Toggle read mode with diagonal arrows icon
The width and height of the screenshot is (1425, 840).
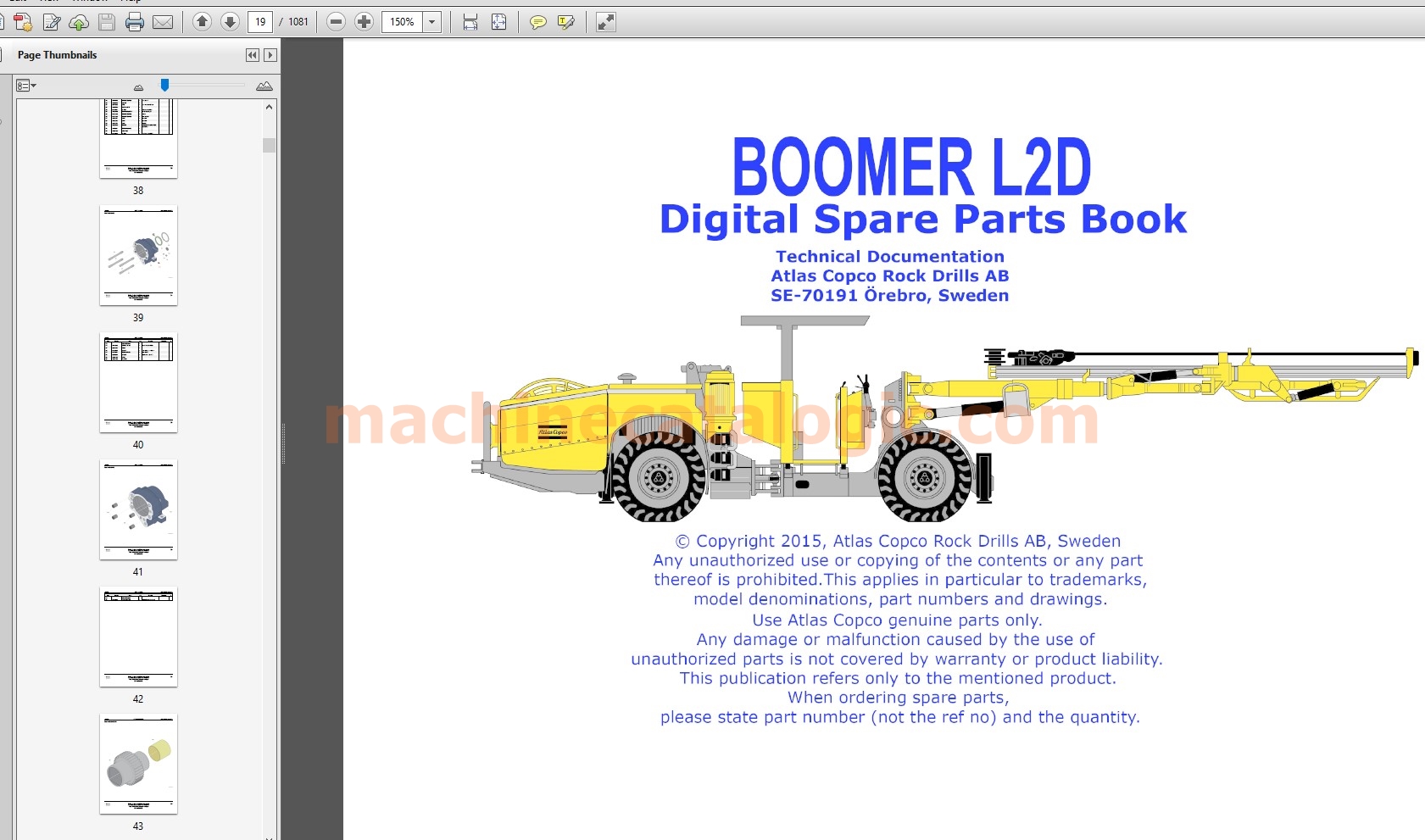(x=605, y=22)
